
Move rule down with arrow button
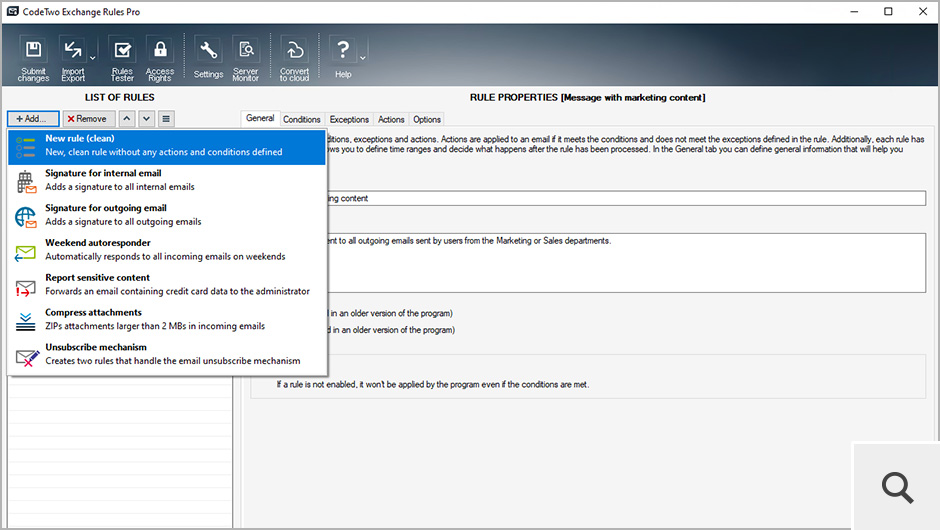pyautogui.click(x=146, y=119)
